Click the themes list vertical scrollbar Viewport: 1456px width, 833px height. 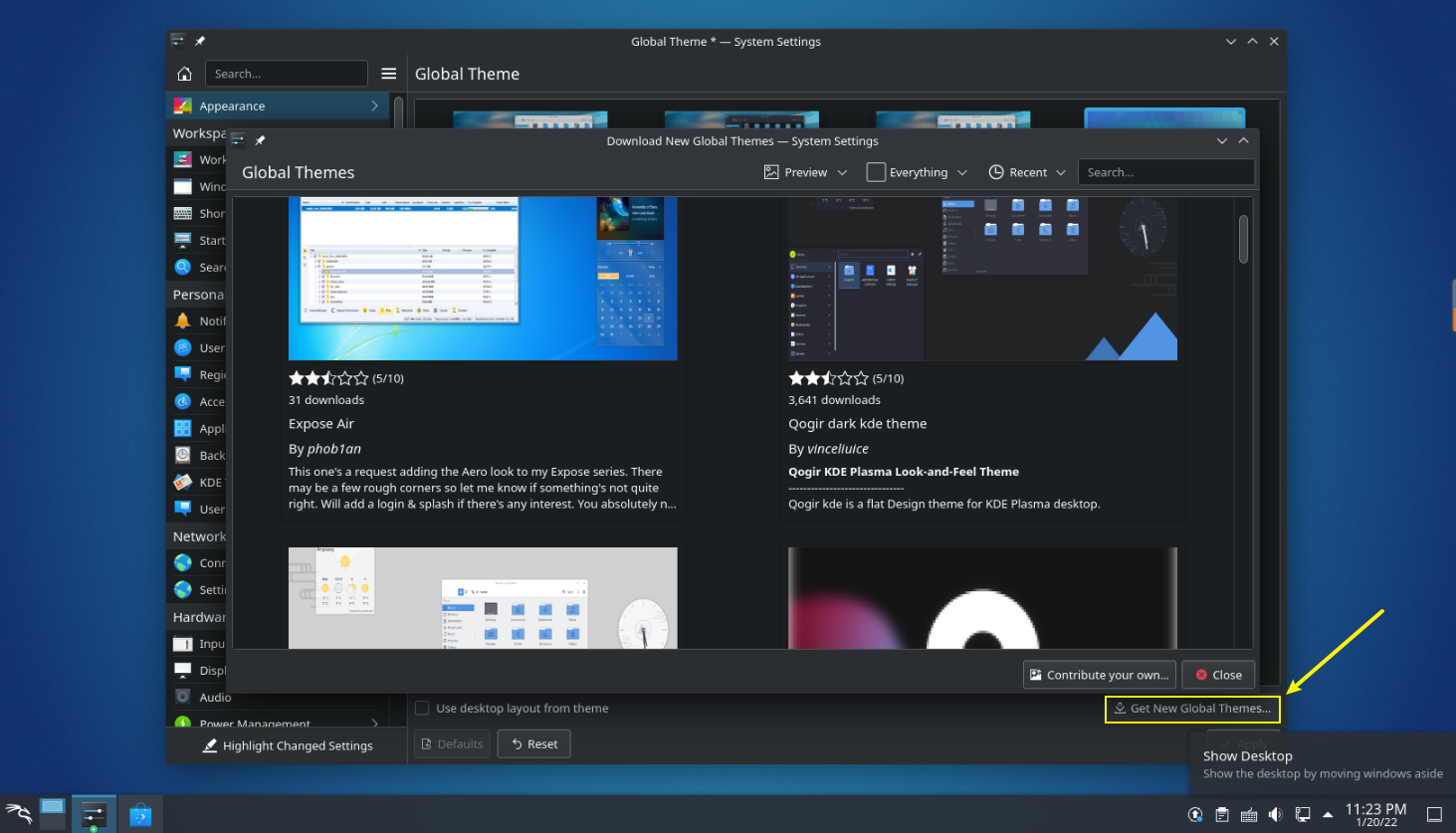(1243, 239)
